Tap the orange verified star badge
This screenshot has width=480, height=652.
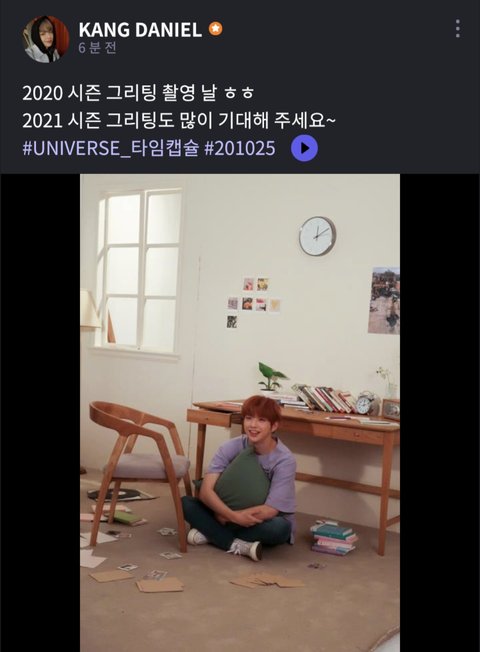[215, 29]
